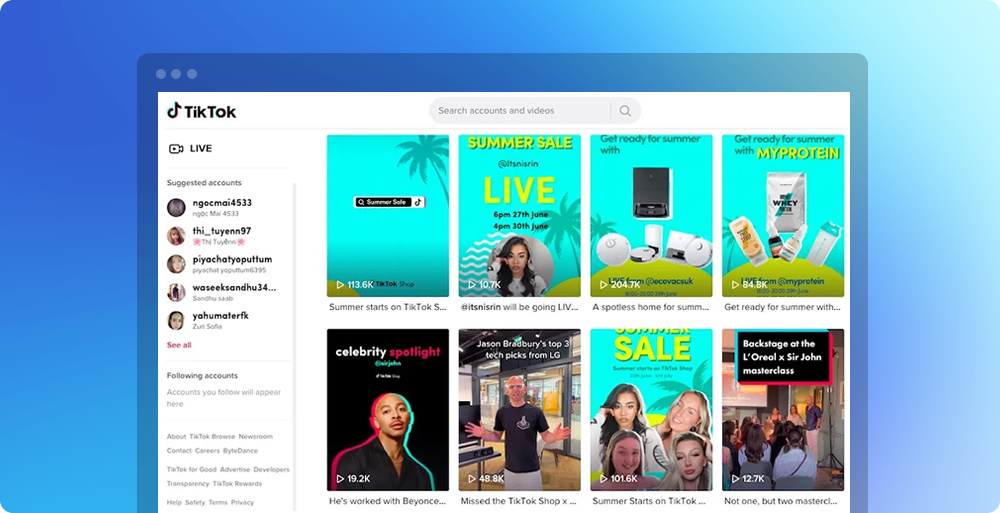Click See all suggested accounts
Viewport: 1000px width, 513px height.
pyautogui.click(x=179, y=345)
